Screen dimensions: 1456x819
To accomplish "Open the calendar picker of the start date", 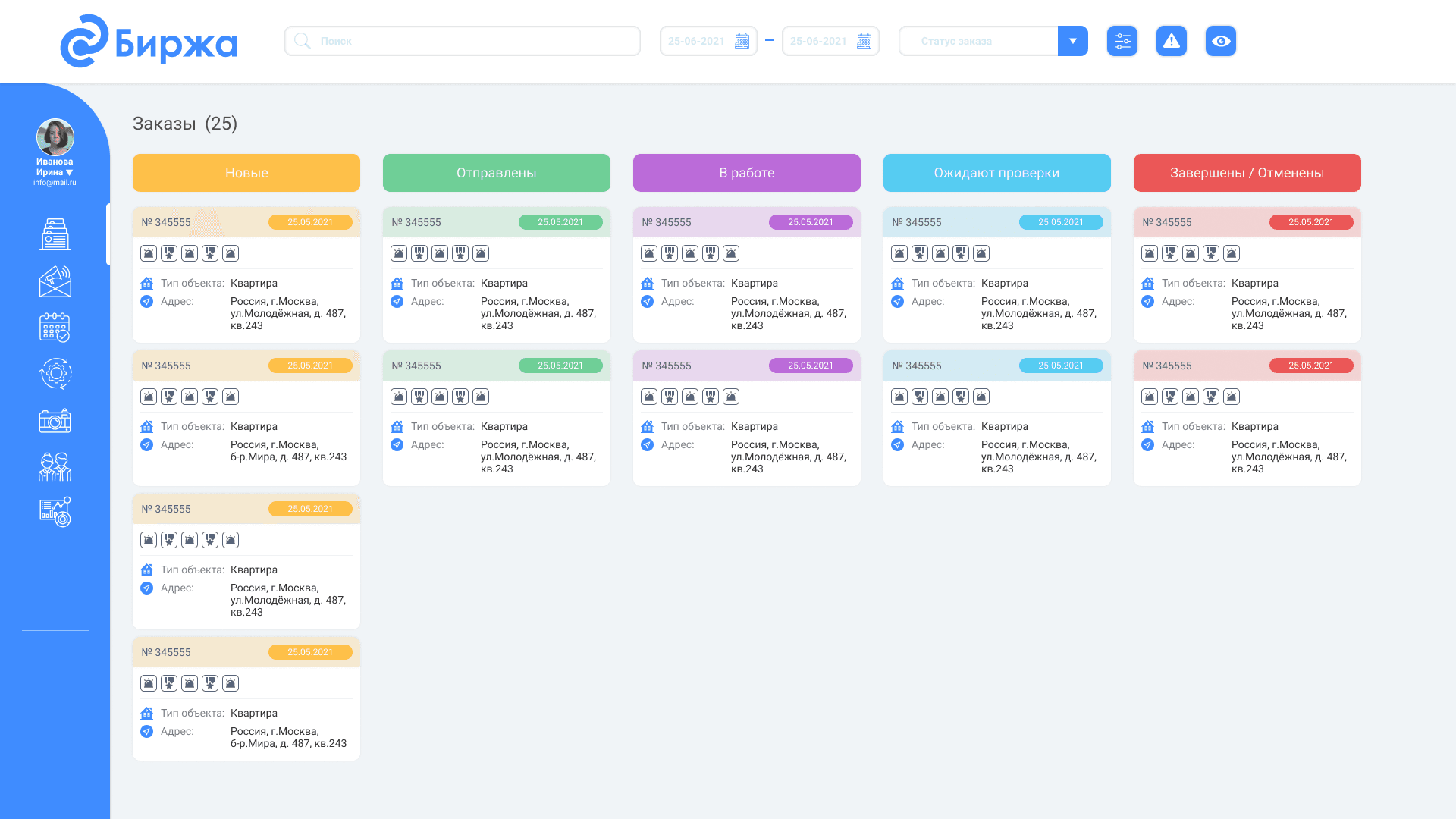I will [742, 41].
